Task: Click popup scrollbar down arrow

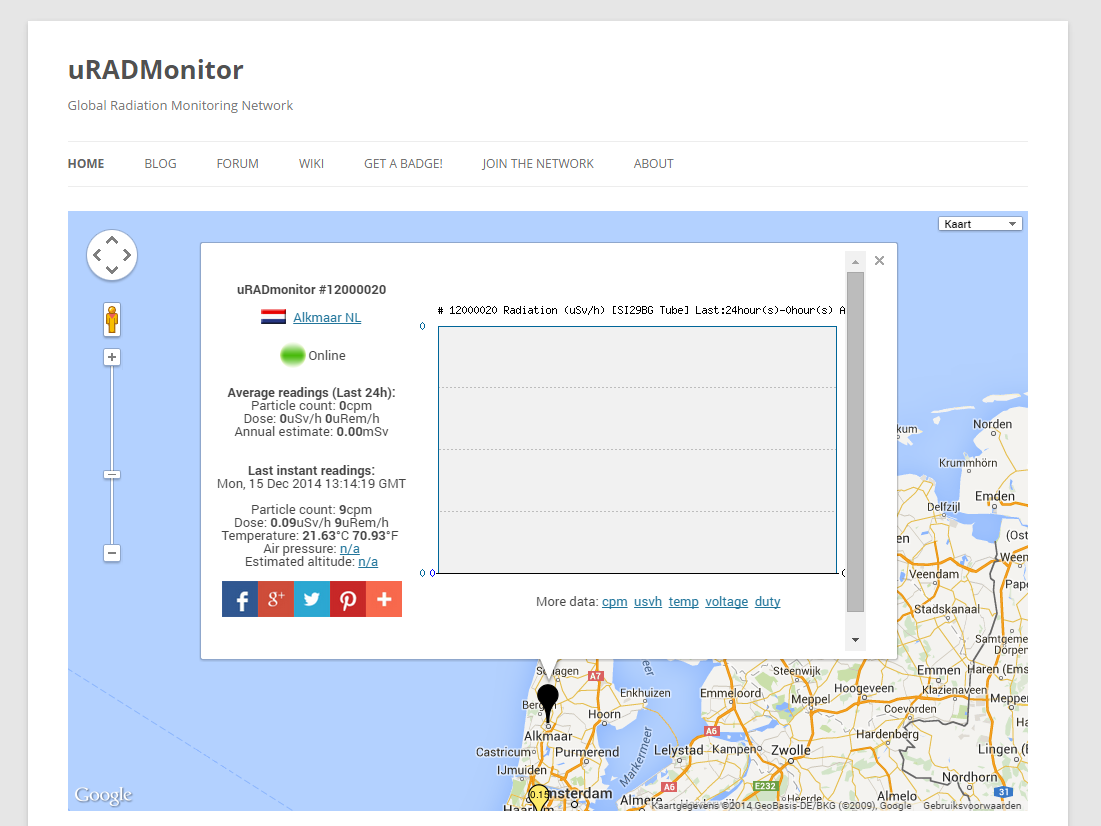Action: 855,640
